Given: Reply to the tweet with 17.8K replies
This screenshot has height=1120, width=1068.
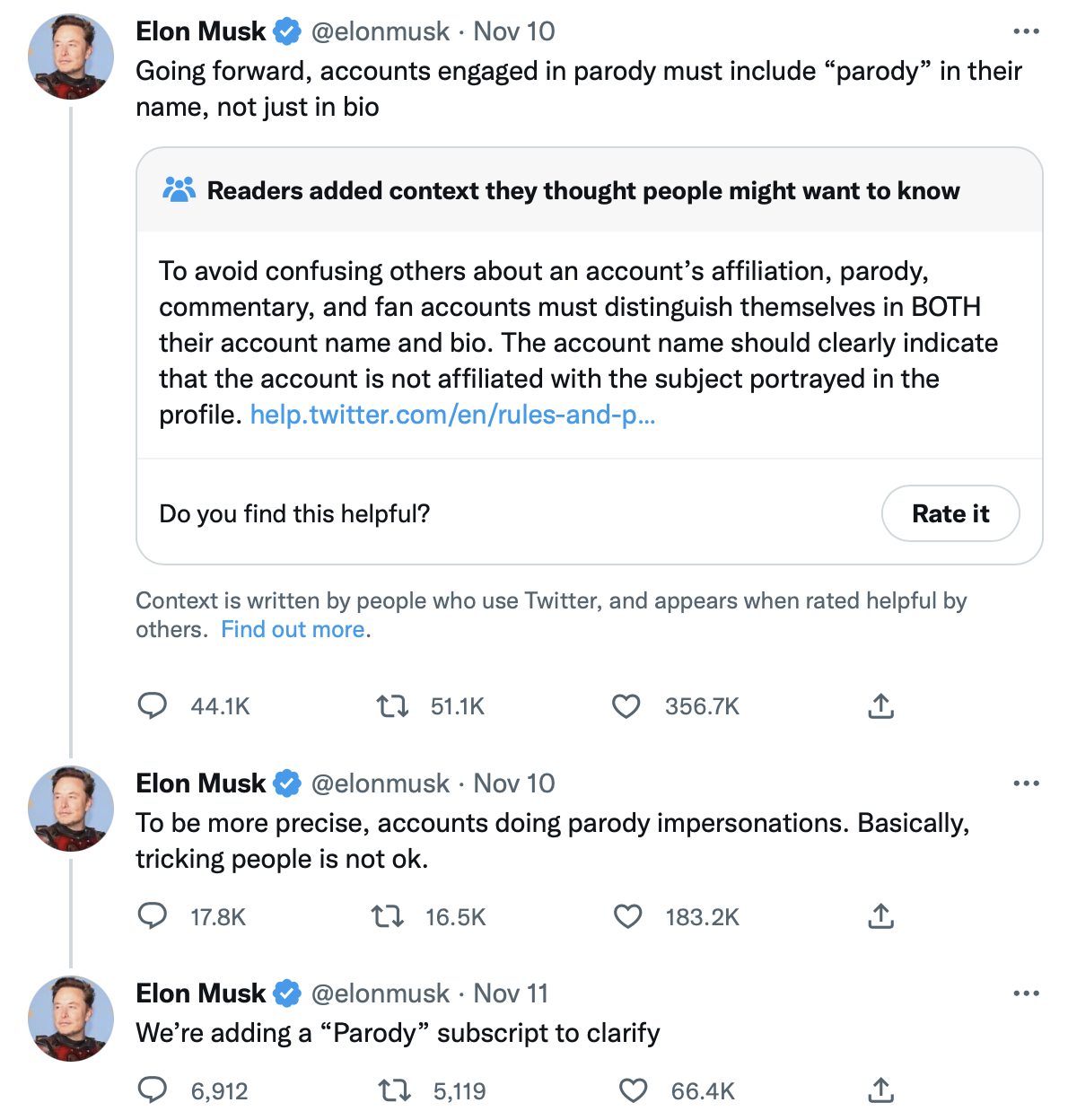Looking at the screenshot, I should click(x=153, y=916).
